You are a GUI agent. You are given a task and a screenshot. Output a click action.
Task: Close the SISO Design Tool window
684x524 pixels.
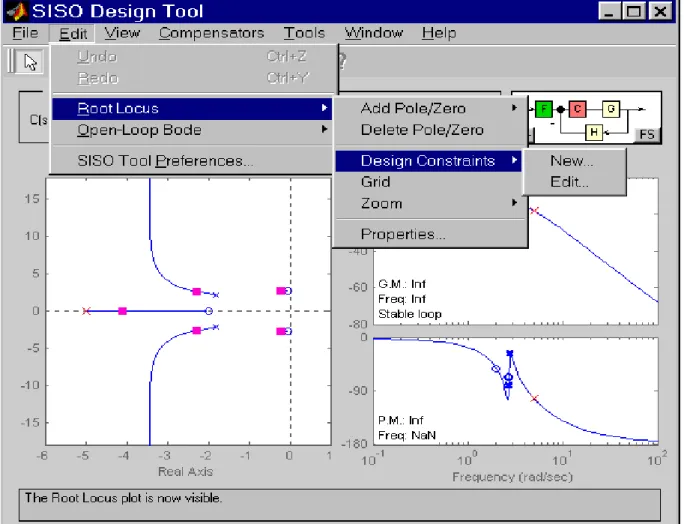tap(660, 11)
